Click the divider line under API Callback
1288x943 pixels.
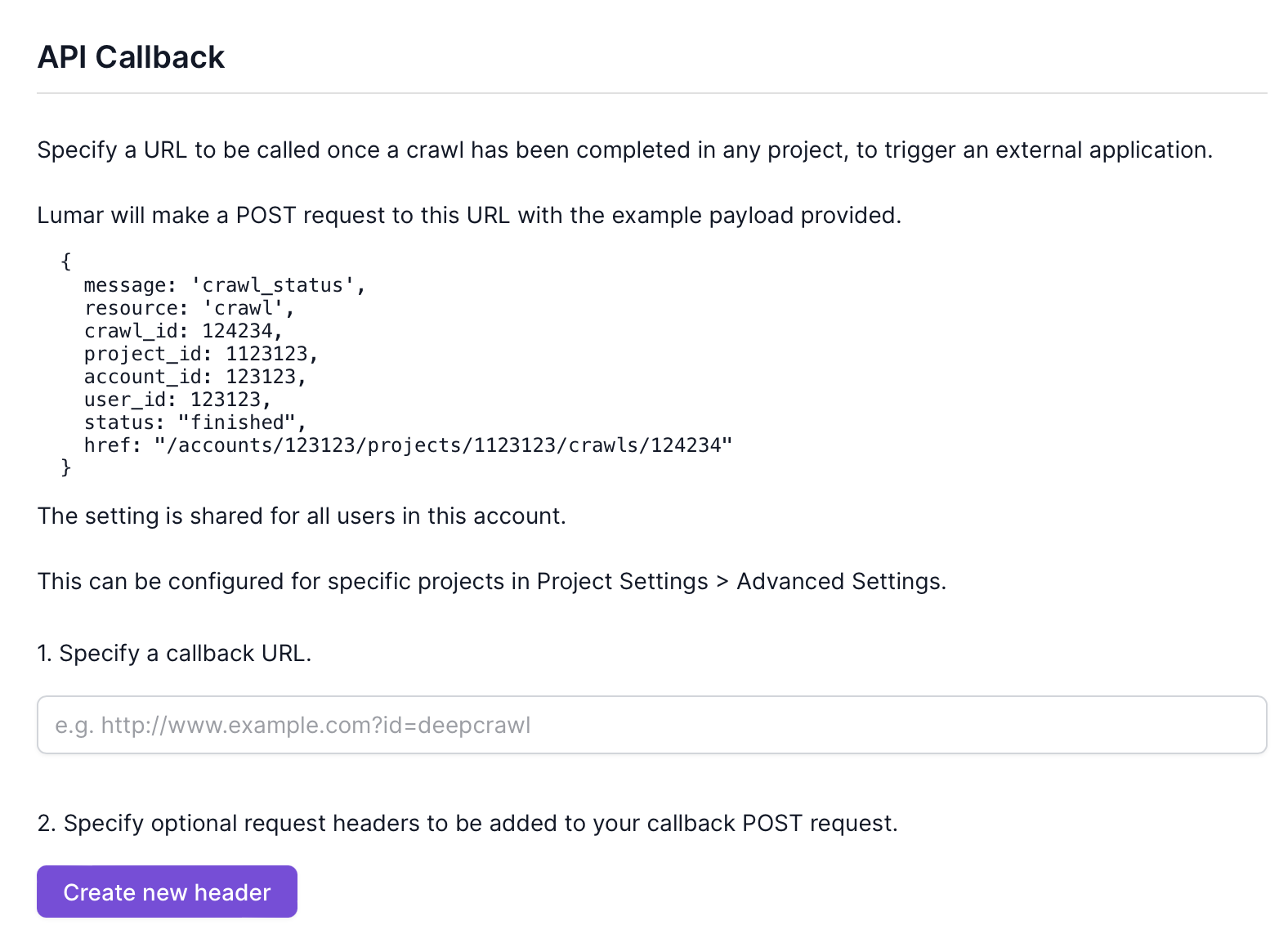click(x=651, y=93)
